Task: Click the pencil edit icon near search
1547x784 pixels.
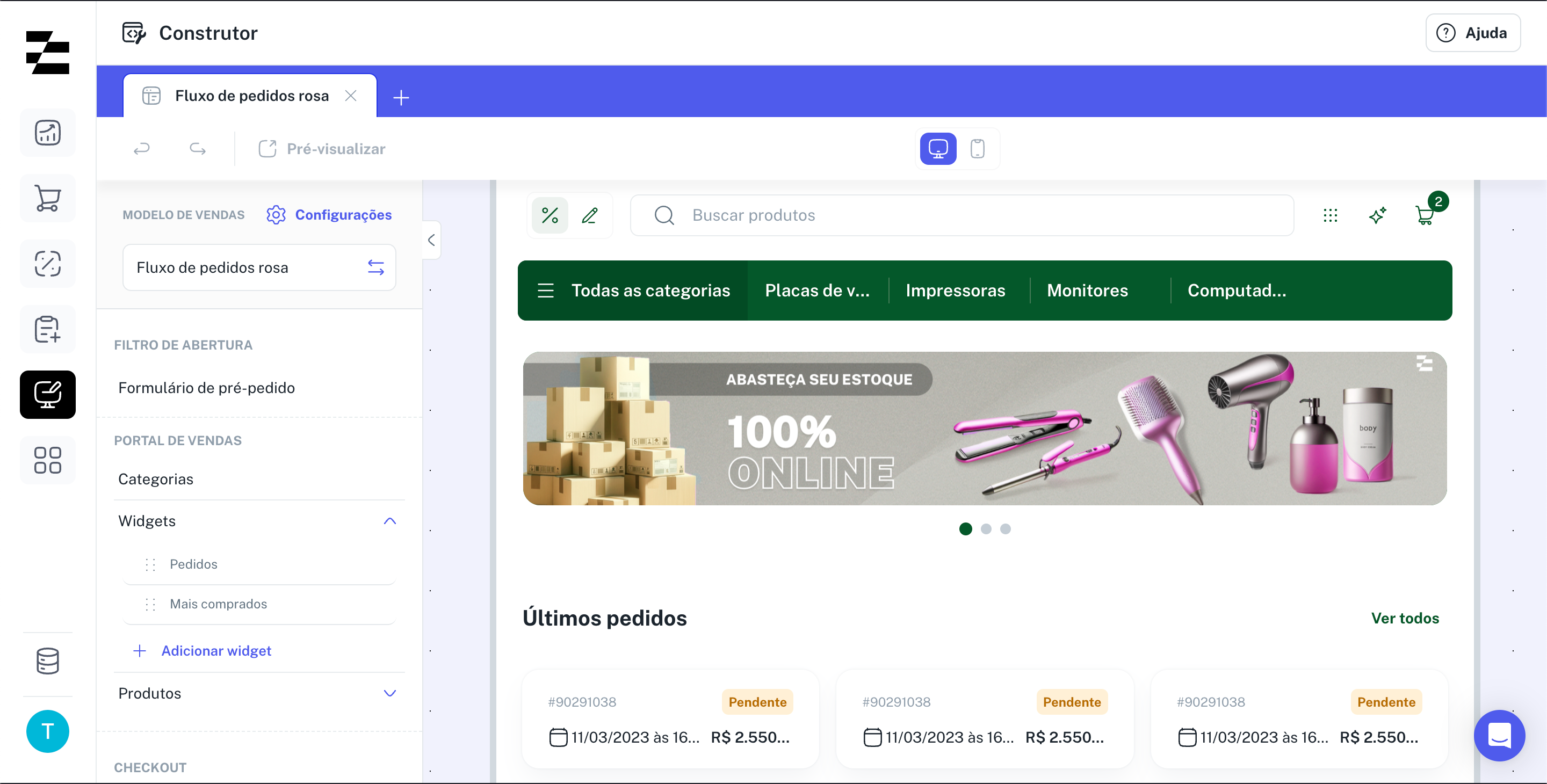Action: pos(589,215)
